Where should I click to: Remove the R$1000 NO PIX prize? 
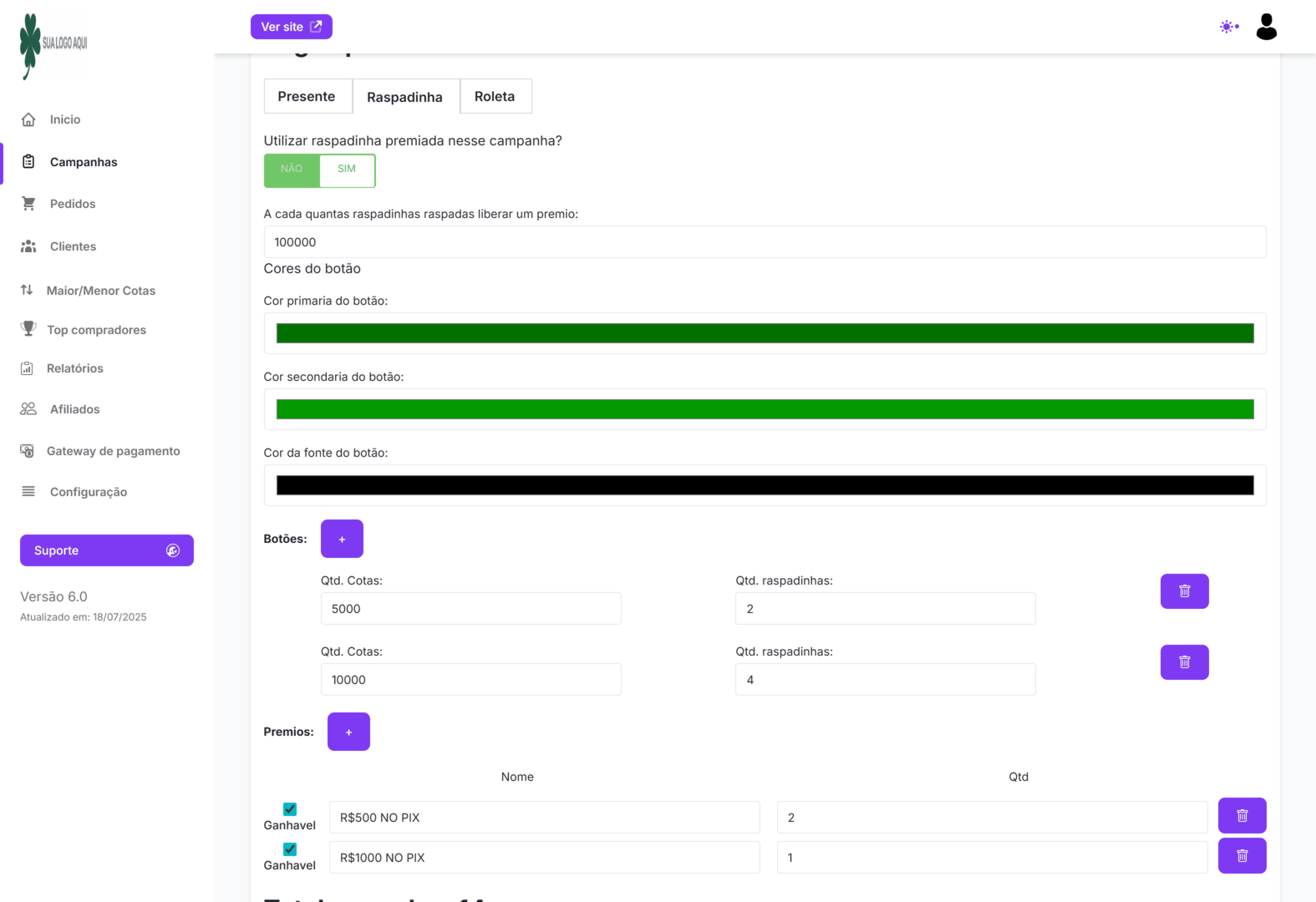click(x=1242, y=856)
